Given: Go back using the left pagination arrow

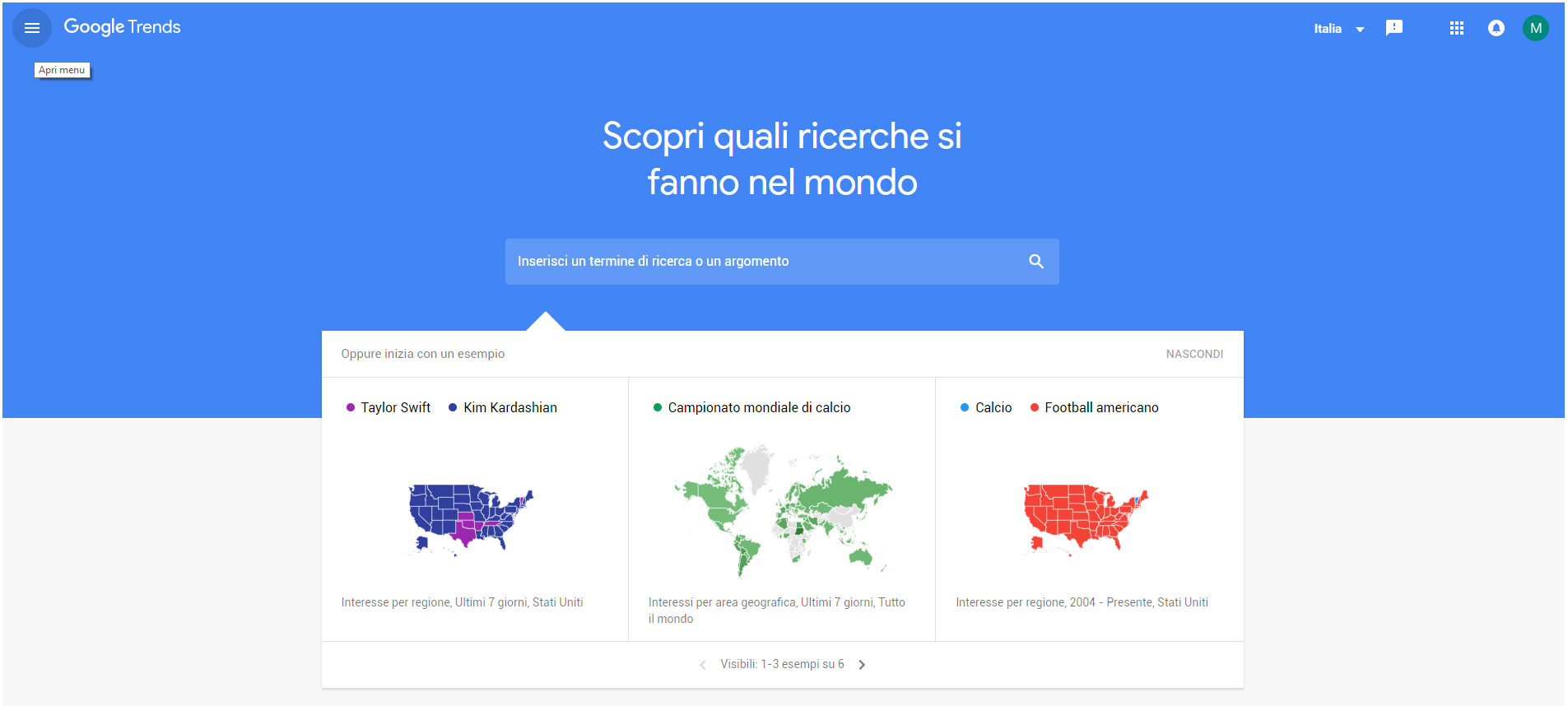Looking at the screenshot, I should coord(702,664).
